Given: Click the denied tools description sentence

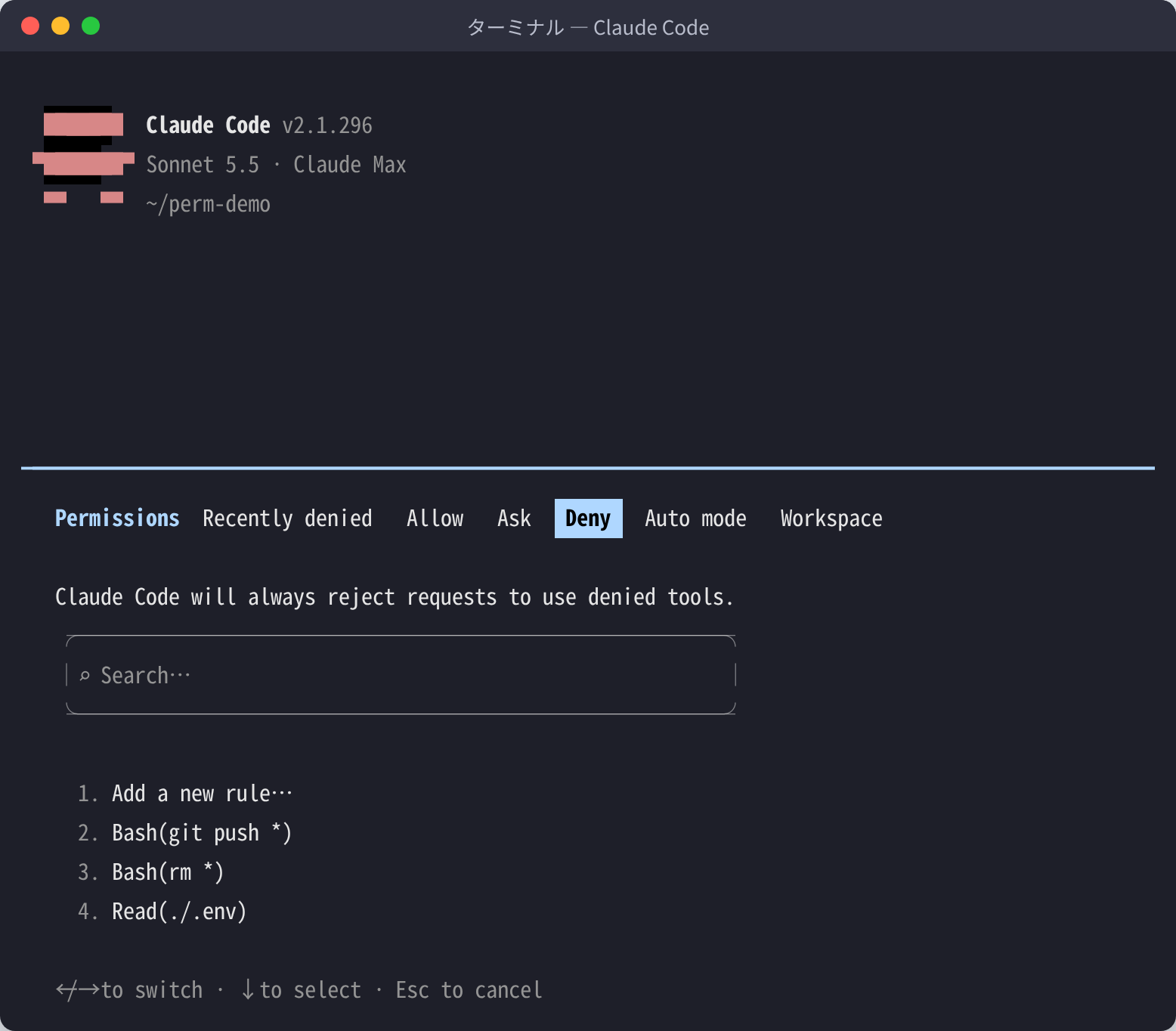Looking at the screenshot, I should (394, 597).
